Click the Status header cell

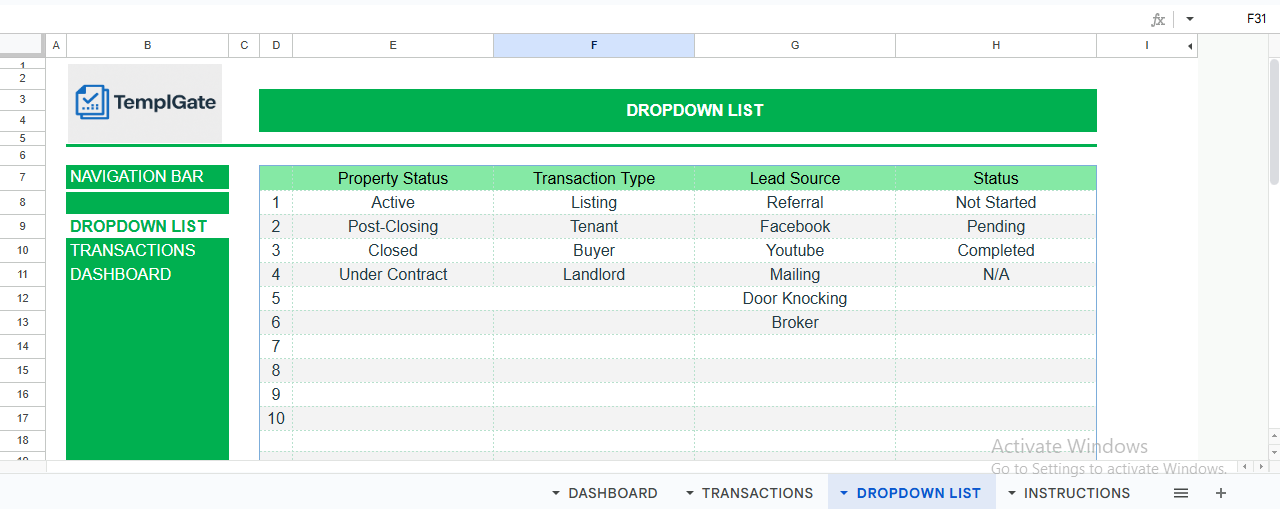coord(996,178)
